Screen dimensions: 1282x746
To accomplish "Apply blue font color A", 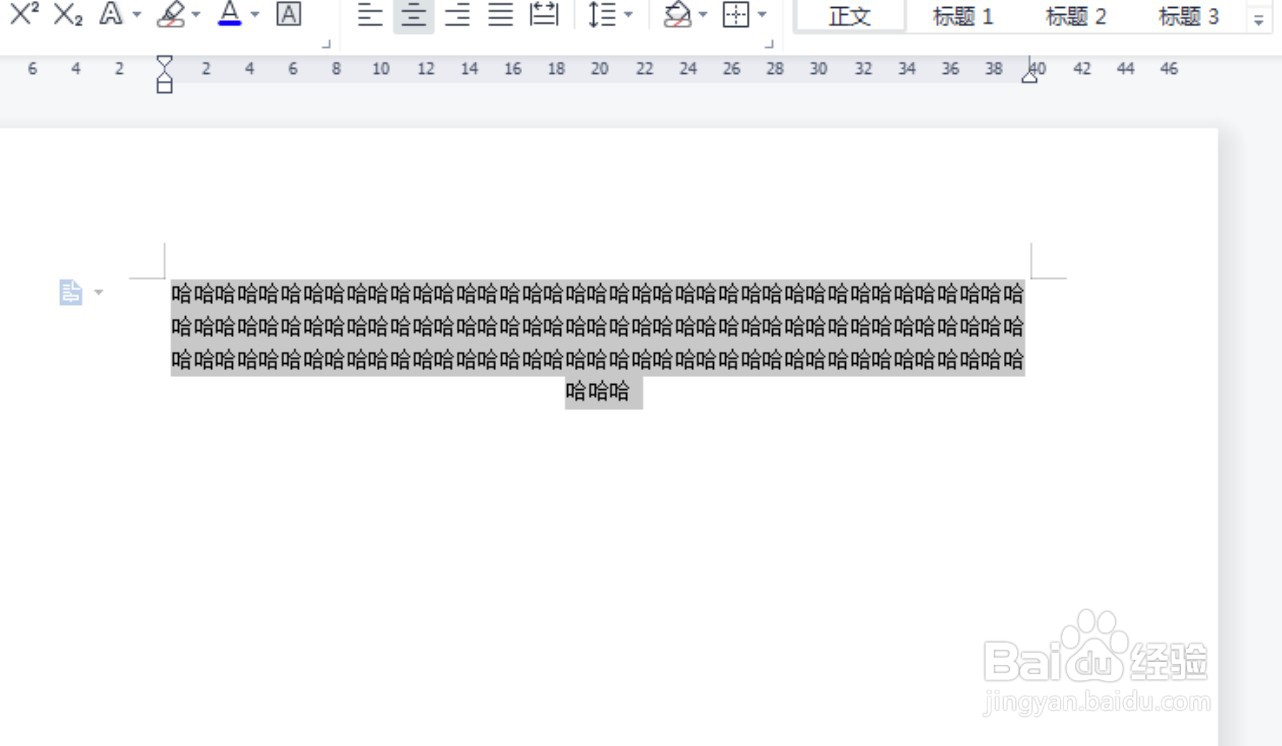I will [x=230, y=14].
